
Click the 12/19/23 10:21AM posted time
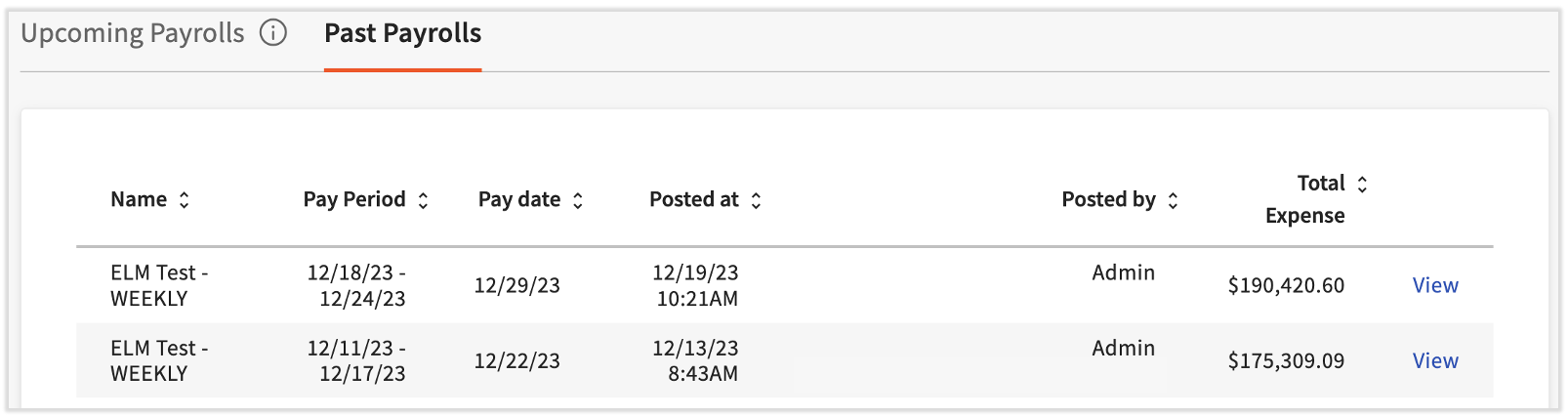coord(695,285)
